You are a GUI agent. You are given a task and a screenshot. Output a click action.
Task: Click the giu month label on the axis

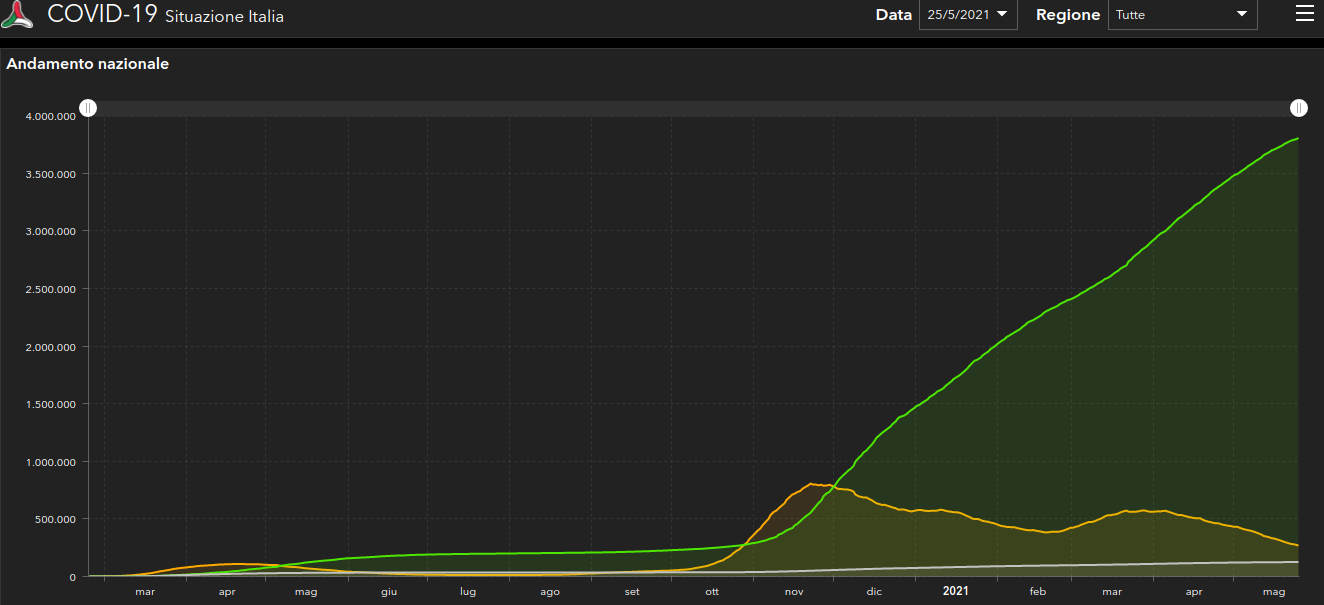tap(388, 592)
